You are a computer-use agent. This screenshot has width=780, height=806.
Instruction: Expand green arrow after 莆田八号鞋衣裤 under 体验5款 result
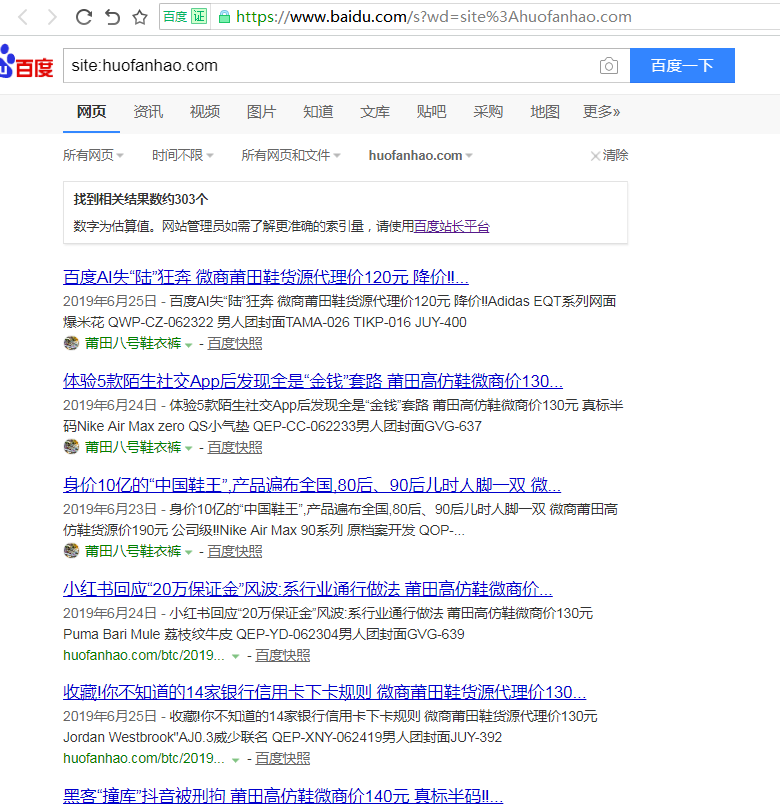[x=189, y=449]
